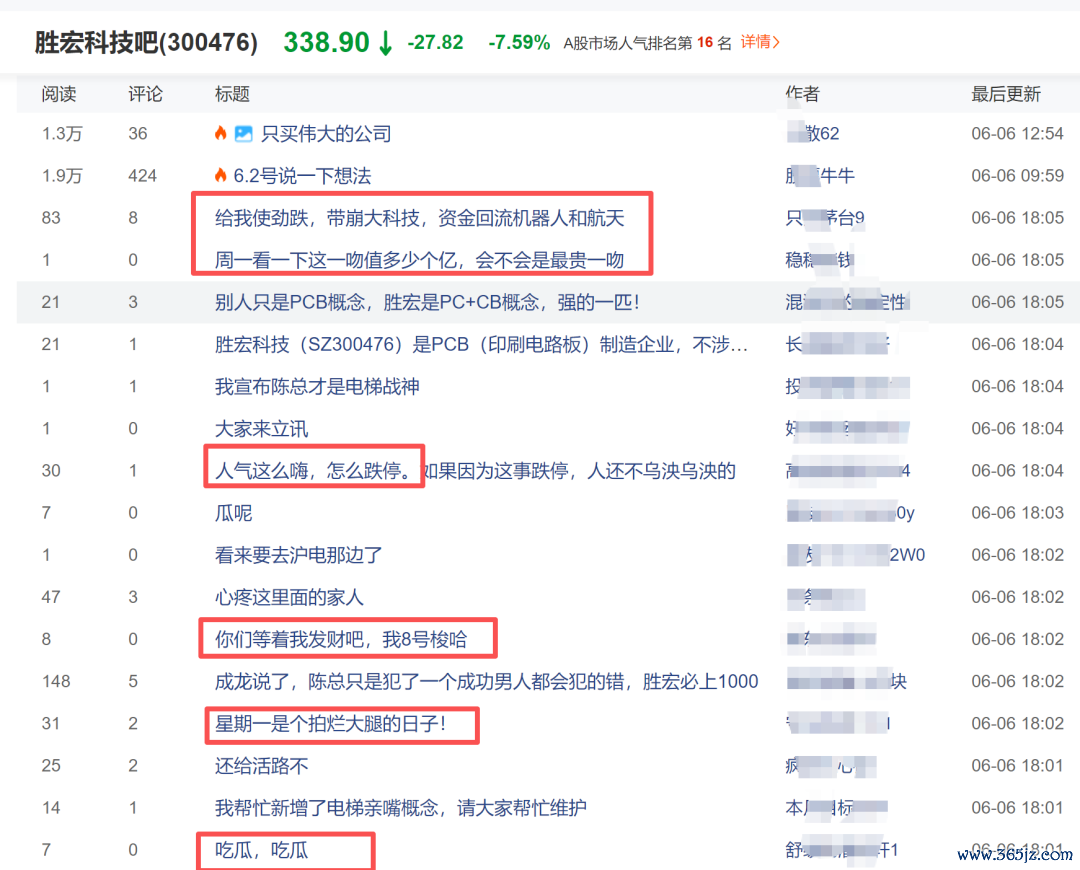Click the 作者 column header
The height and width of the screenshot is (870, 1080).
[x=802, y=94]
